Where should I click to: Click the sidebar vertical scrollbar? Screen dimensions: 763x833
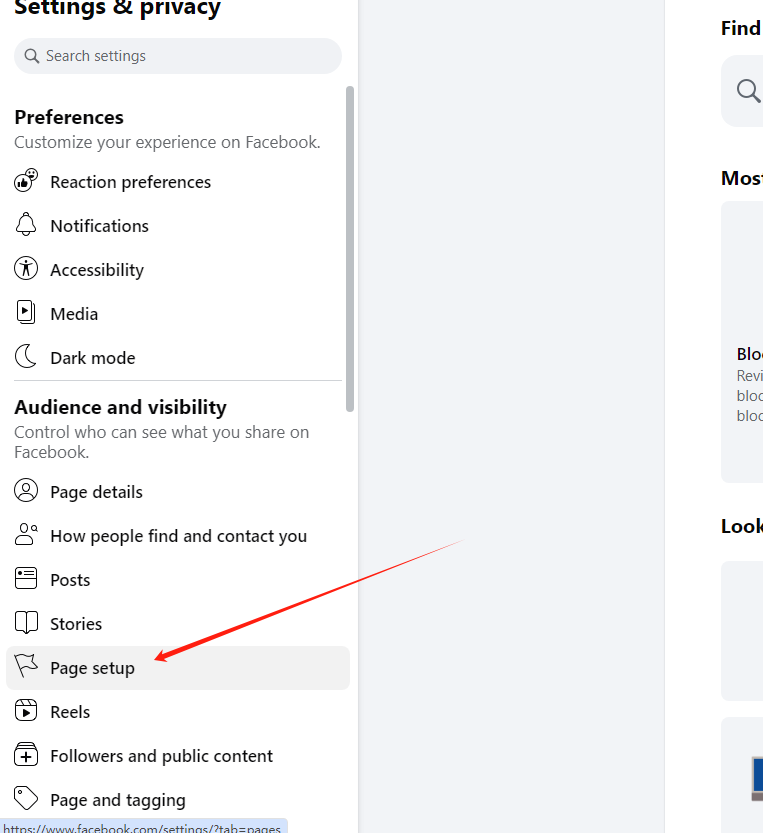350,250
